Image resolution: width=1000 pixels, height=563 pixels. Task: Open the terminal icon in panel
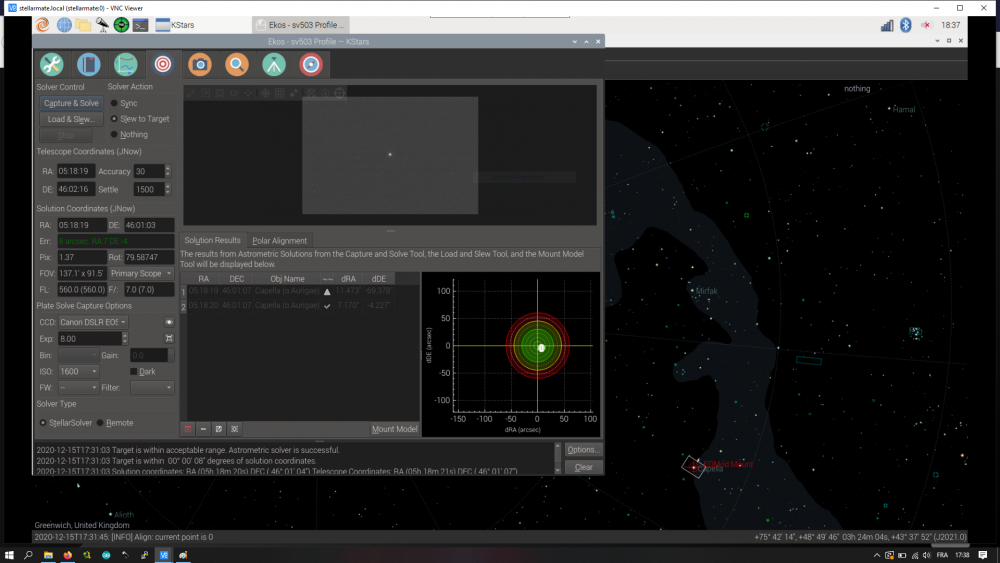[140, 25]
